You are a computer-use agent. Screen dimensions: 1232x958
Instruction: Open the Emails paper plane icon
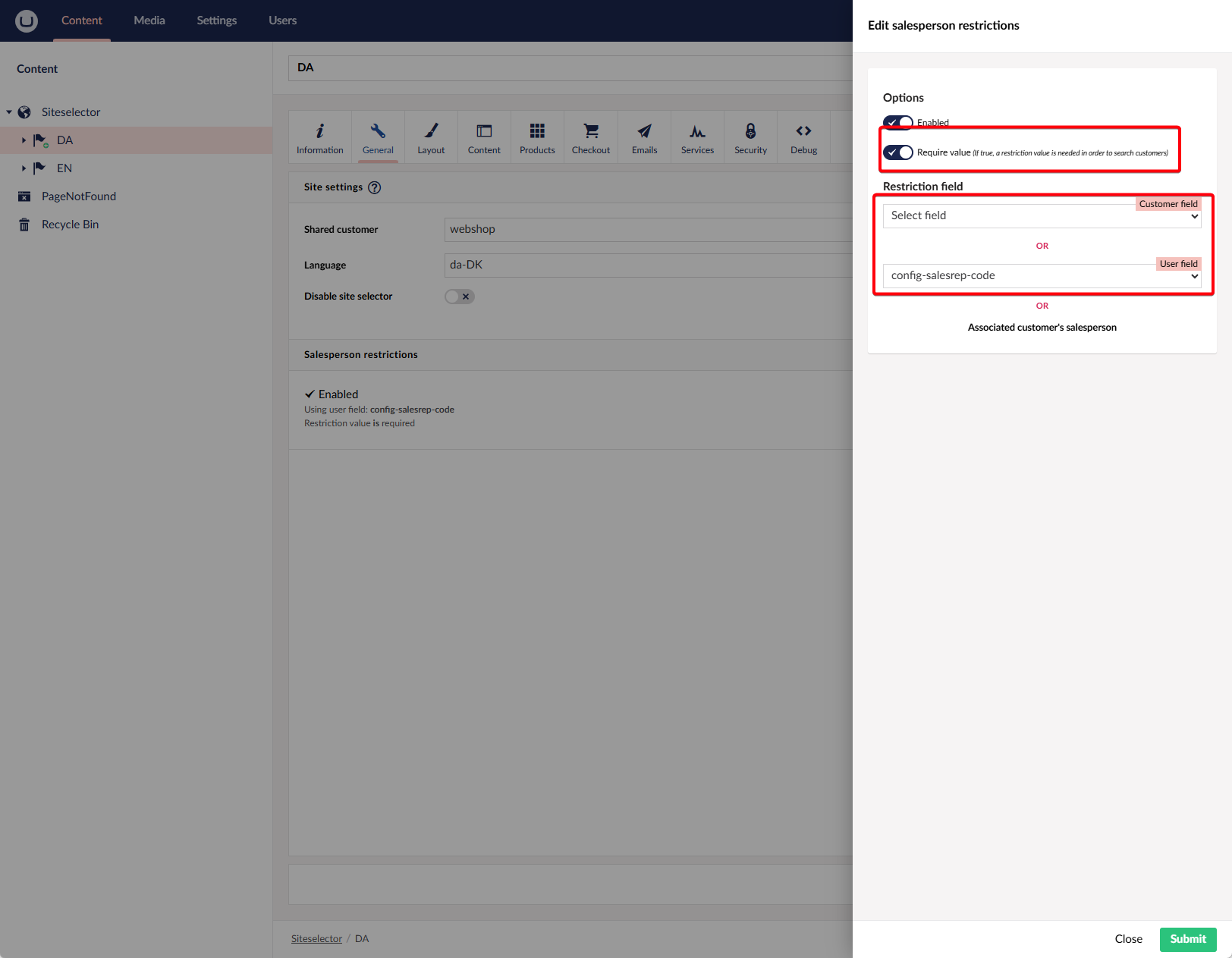coord(644,131)
